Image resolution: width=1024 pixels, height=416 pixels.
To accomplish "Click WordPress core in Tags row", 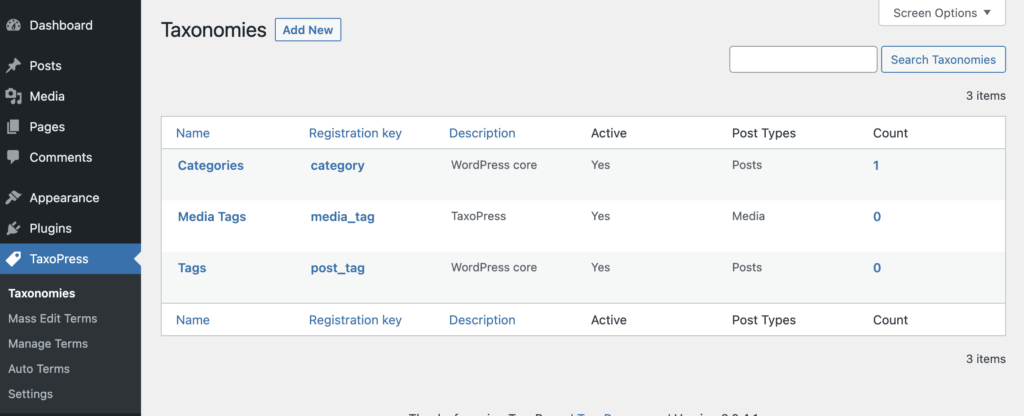I will 494,267.
